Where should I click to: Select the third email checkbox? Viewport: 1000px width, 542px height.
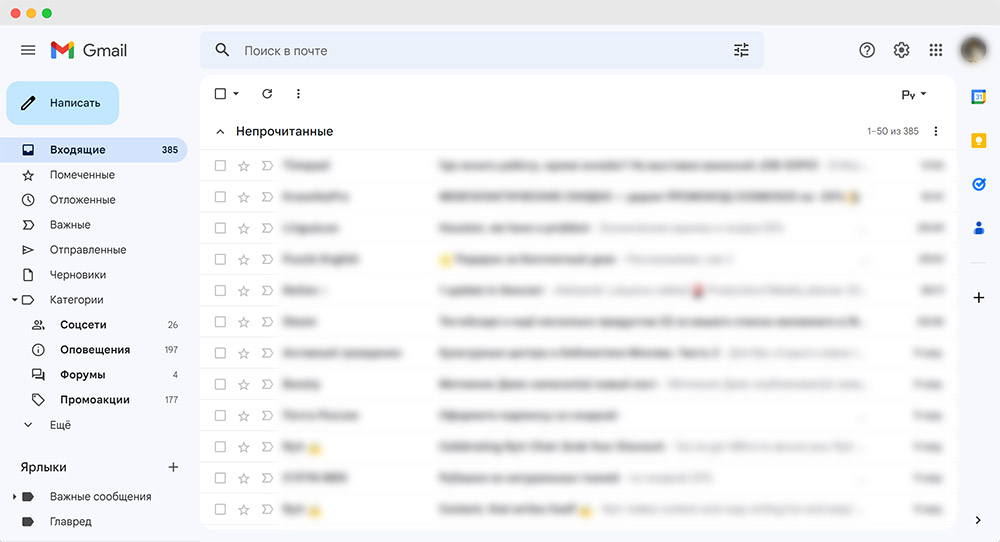coord(220,228)
